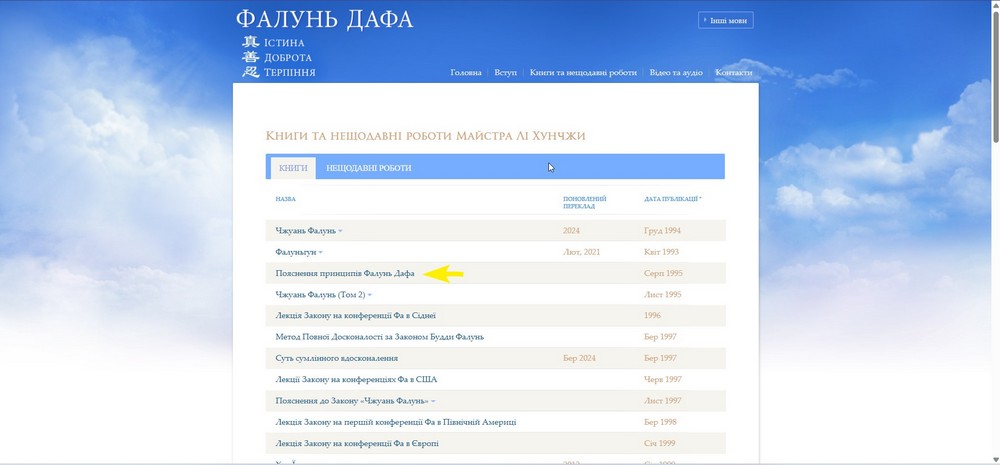This screenshot has height=465, width=1000.
Task: Select the КНИГИ tab
Action: pos(293,168)
